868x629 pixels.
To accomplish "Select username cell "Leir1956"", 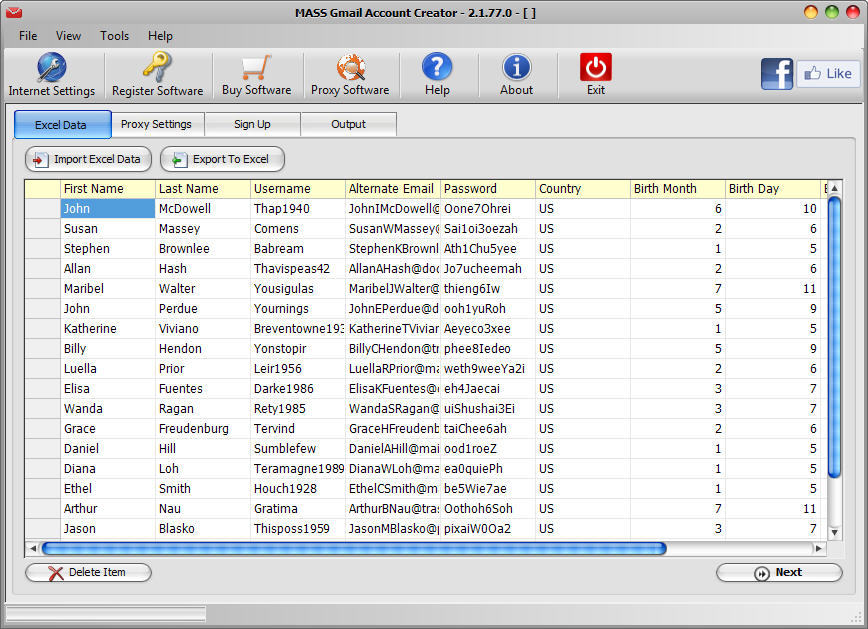I will 298,368.
